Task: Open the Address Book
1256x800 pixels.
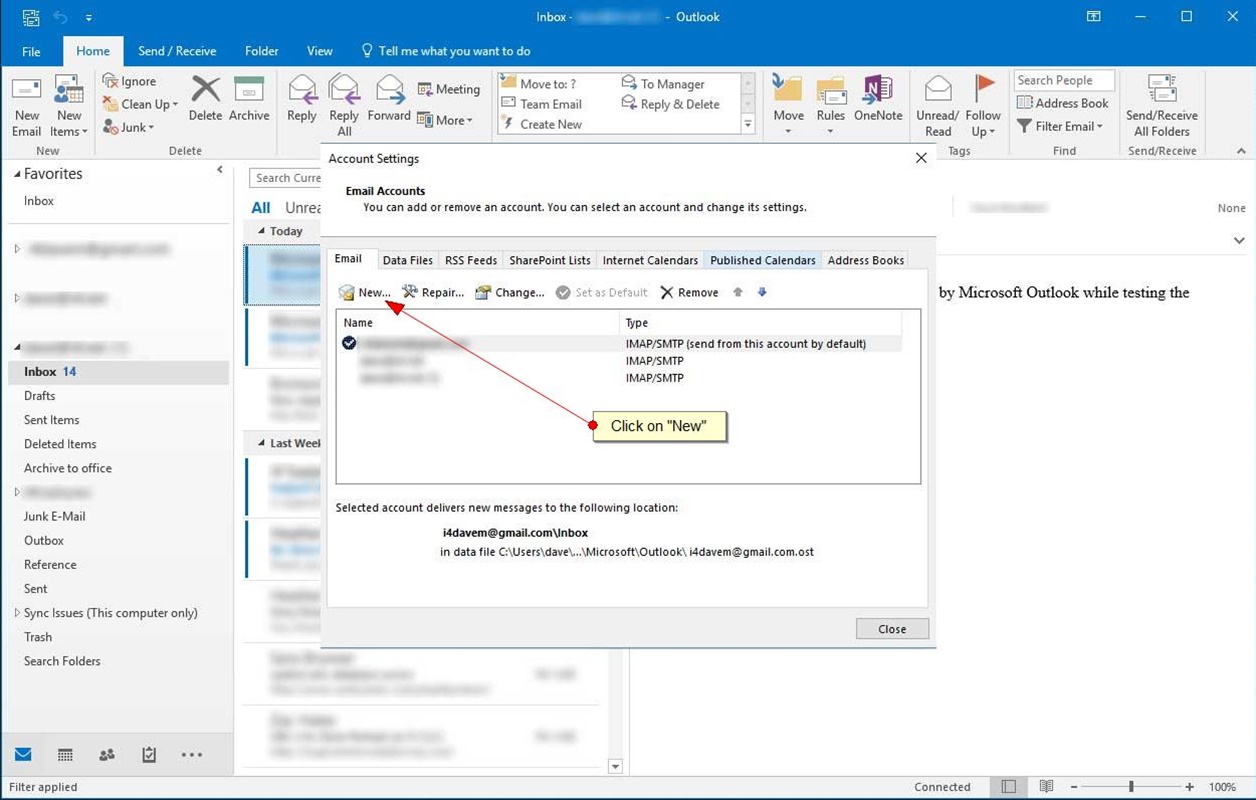Action: (1062, 103)
